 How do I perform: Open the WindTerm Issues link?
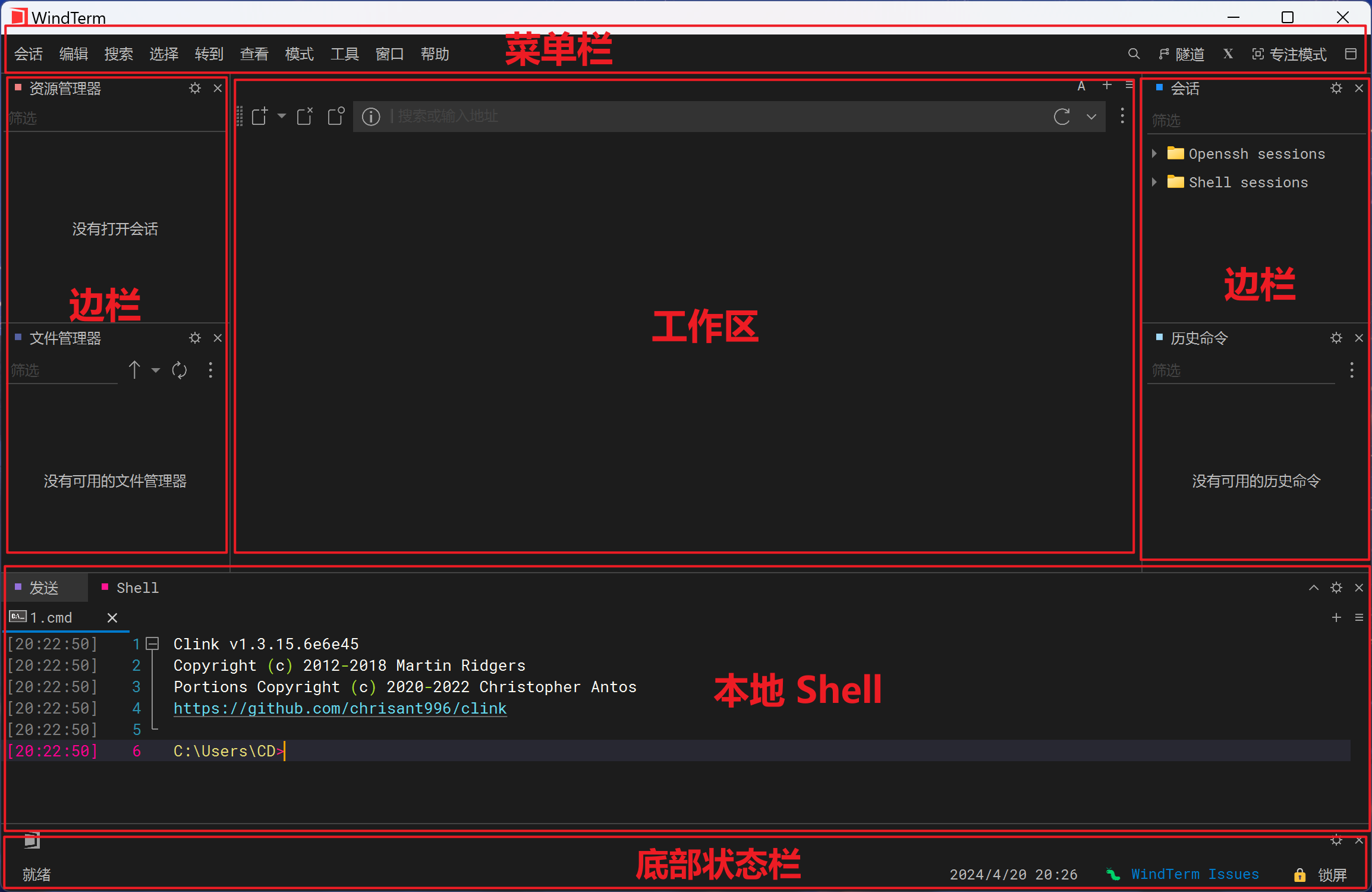pyautogui.click(x=1194, y=874)
